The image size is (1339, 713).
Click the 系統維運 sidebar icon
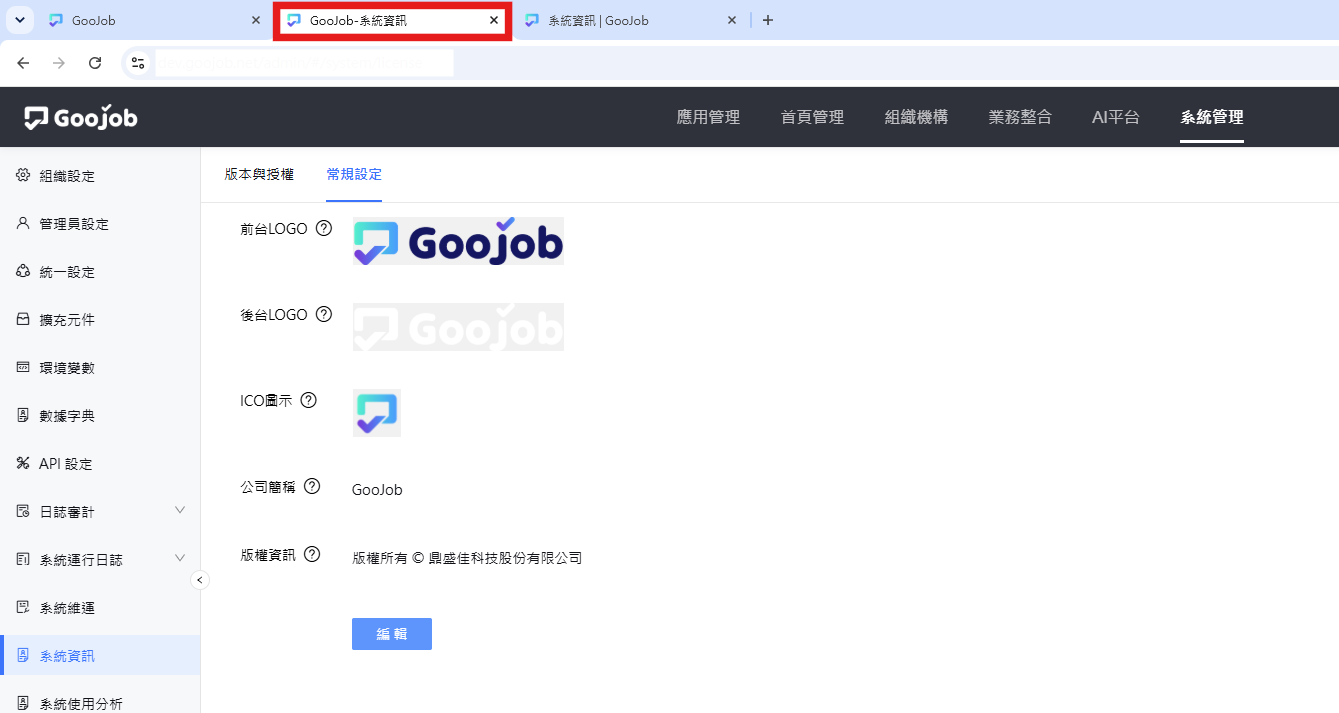coord(23,608)
